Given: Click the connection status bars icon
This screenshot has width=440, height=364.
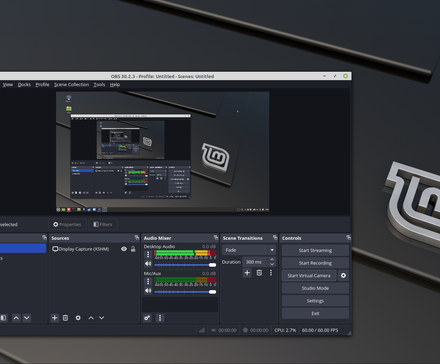Looking at the screenshot, I should 202,330.
